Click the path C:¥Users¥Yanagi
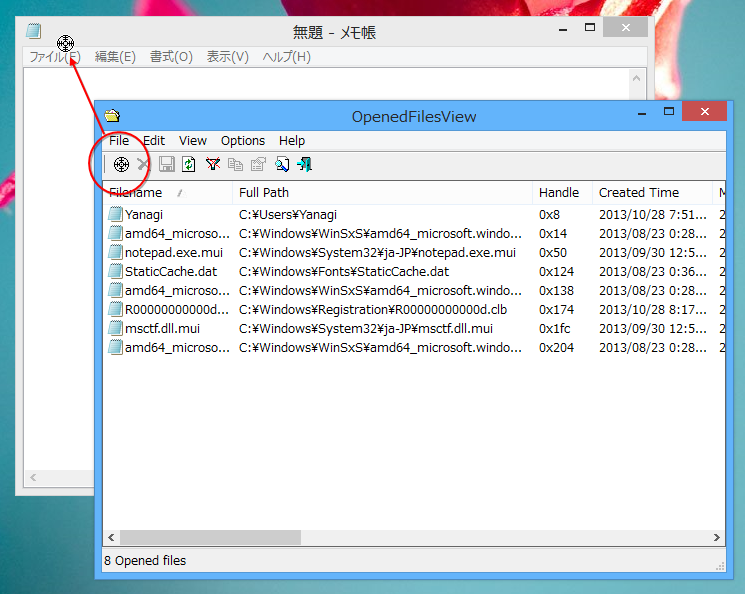Screen dimensions: 745x594 click(x=288, y=215)
